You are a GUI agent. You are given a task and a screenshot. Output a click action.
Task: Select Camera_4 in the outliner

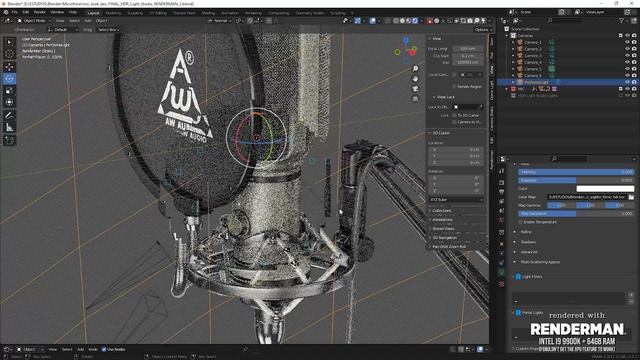click(x=533, y=62)
